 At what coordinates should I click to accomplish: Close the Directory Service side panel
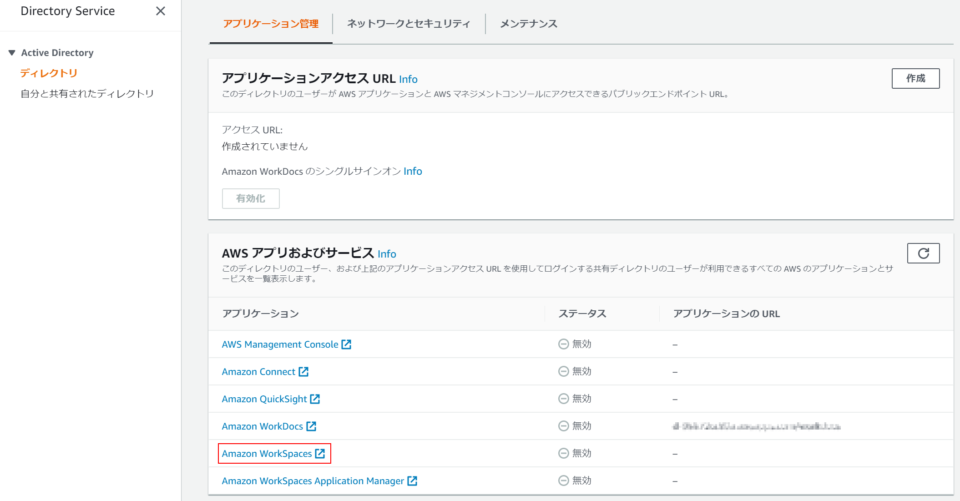tap(160, 11)
